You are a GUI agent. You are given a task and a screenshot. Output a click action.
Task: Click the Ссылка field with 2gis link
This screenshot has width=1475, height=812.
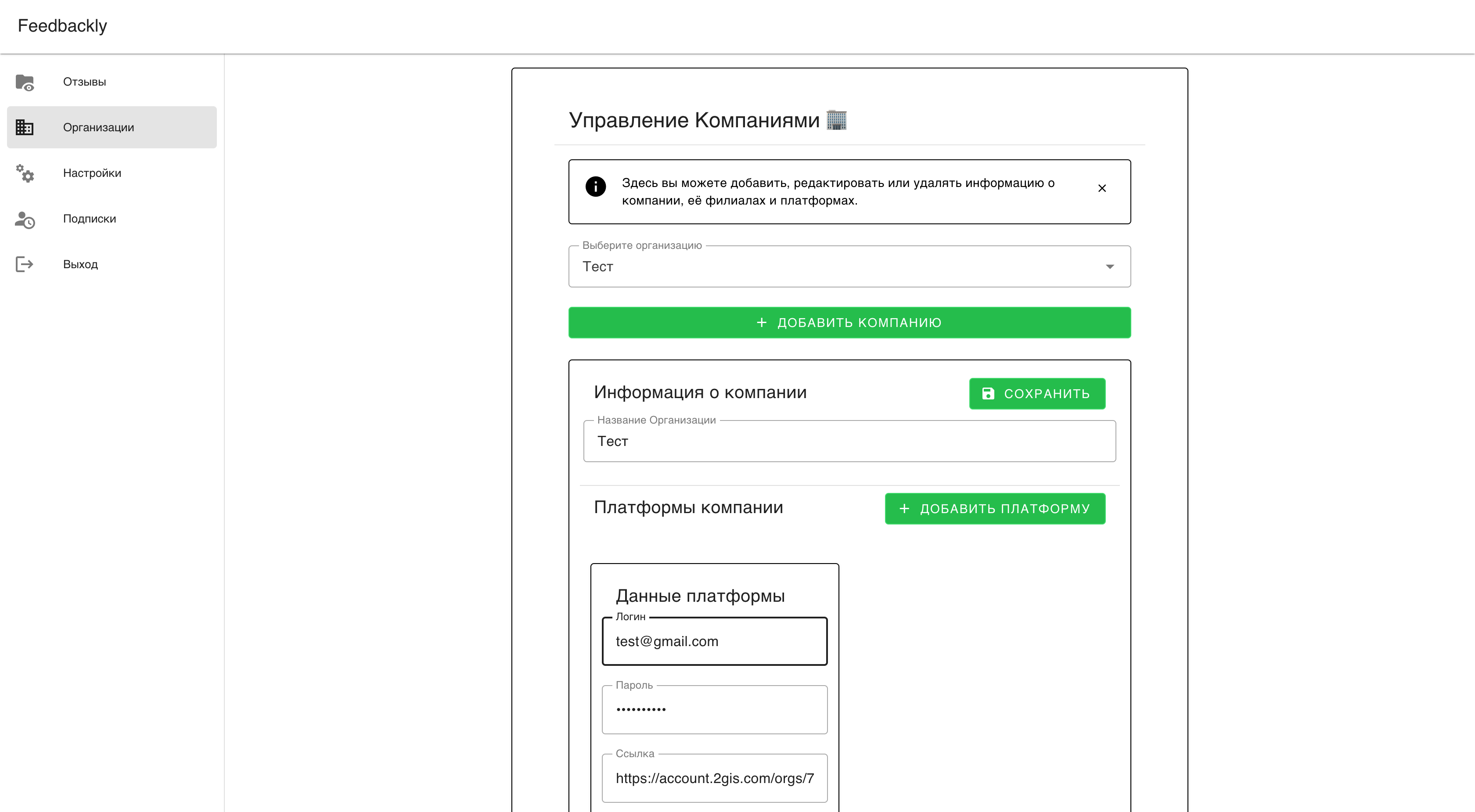(x=715, y=778)
